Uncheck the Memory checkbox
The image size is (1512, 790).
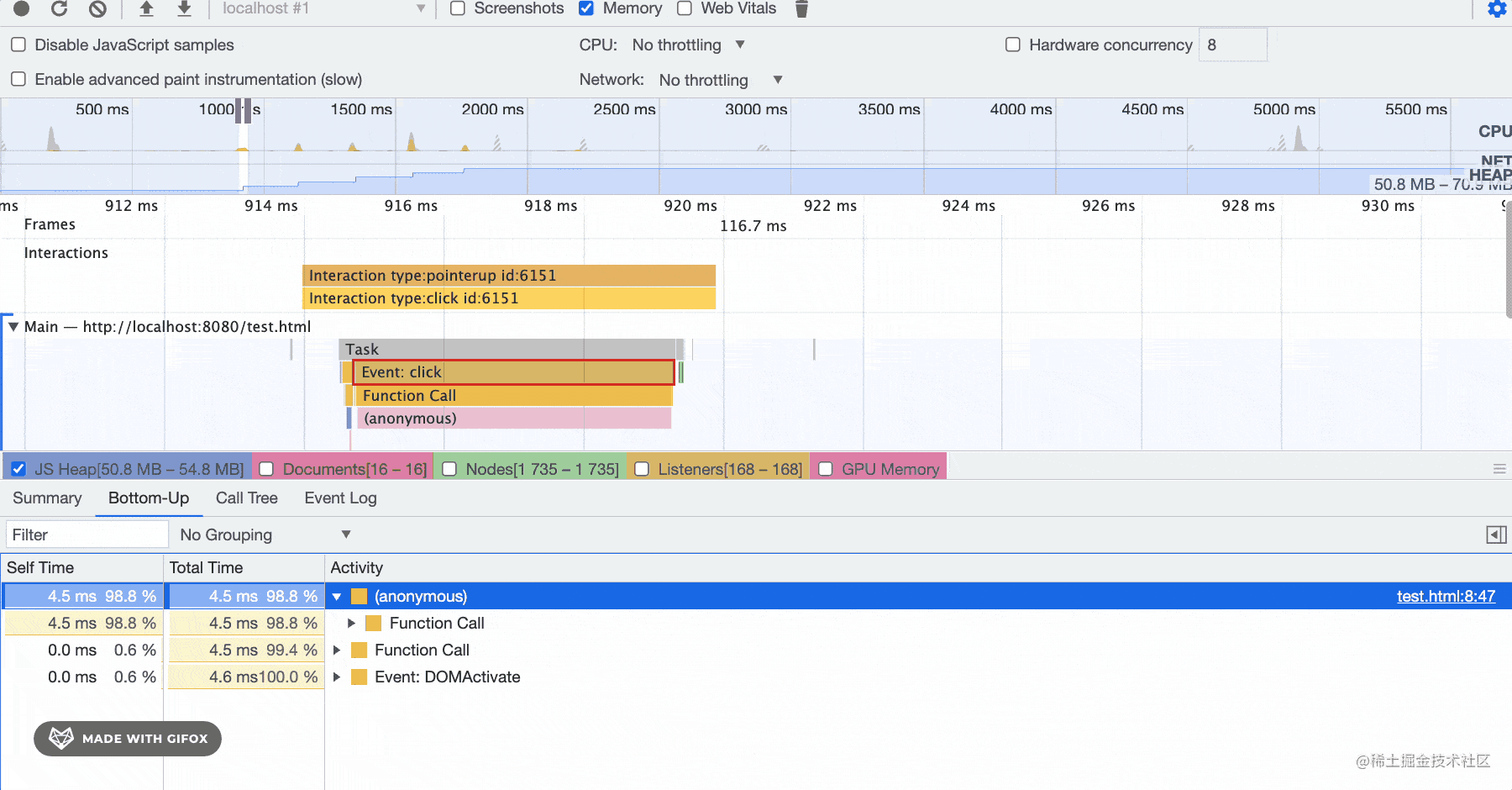click(586, 8)
